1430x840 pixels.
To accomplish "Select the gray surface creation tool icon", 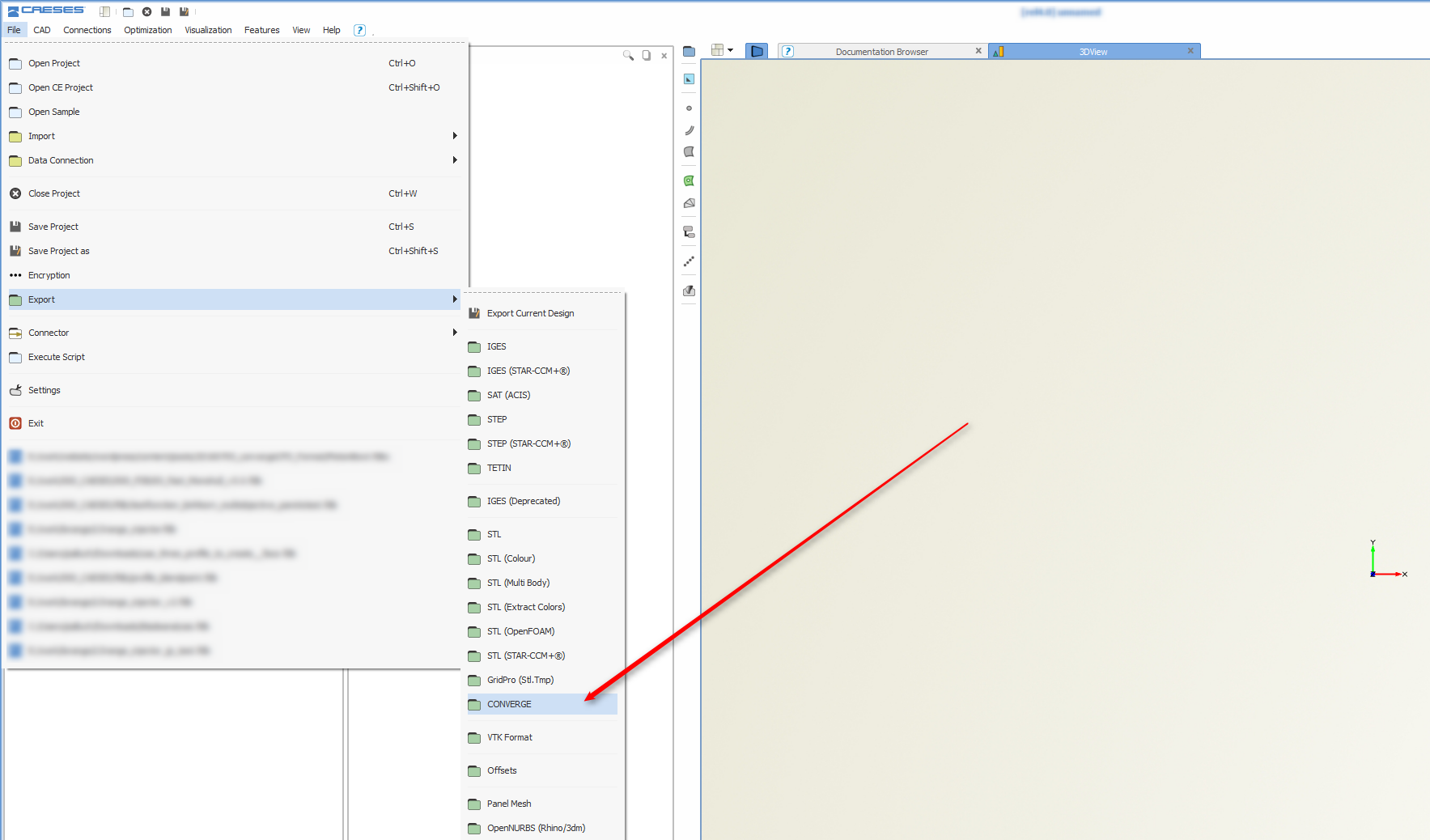I will click(689, 151).
